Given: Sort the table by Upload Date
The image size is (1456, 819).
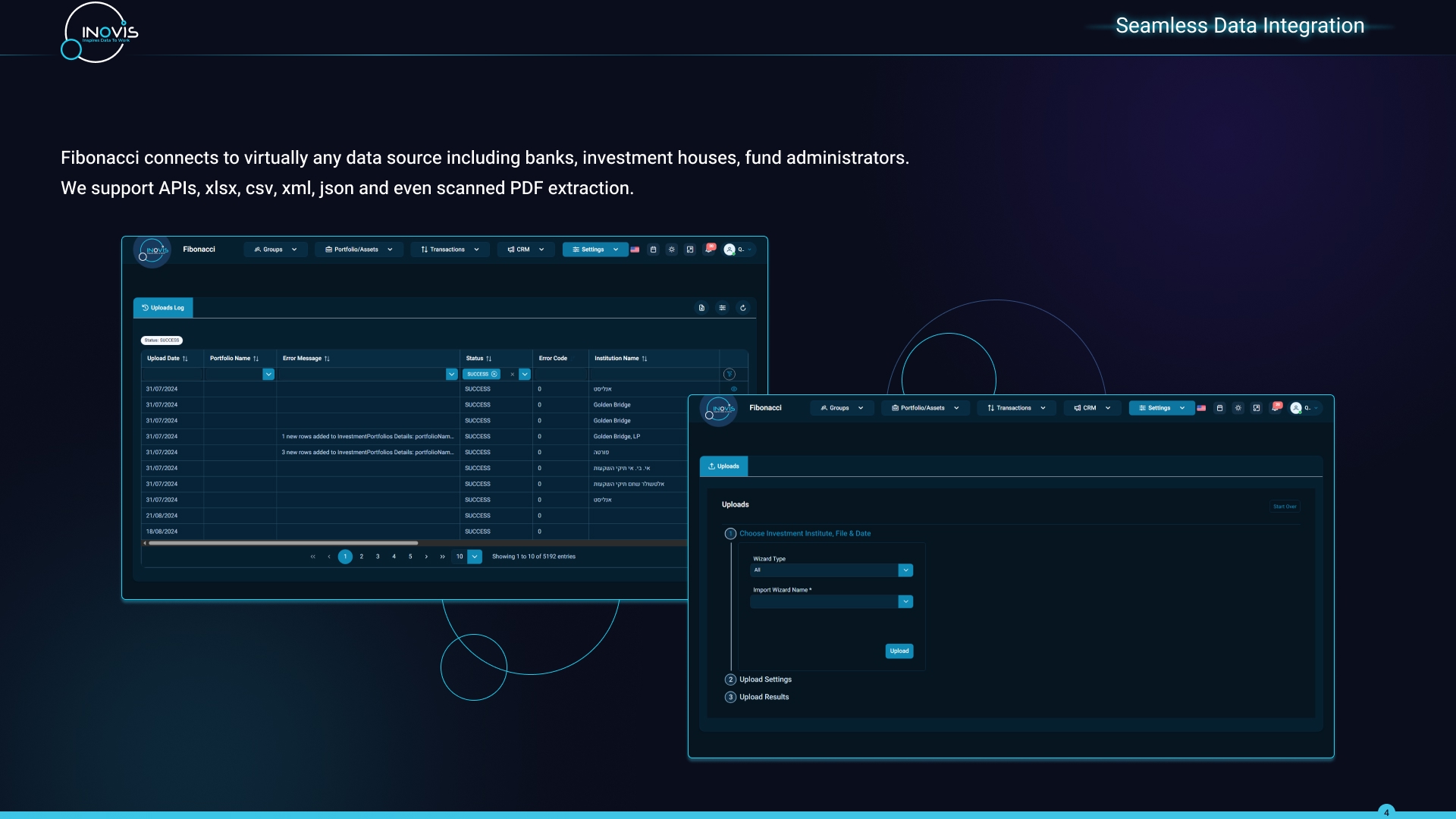Looking at the screenshot, I should pos(185,359).
